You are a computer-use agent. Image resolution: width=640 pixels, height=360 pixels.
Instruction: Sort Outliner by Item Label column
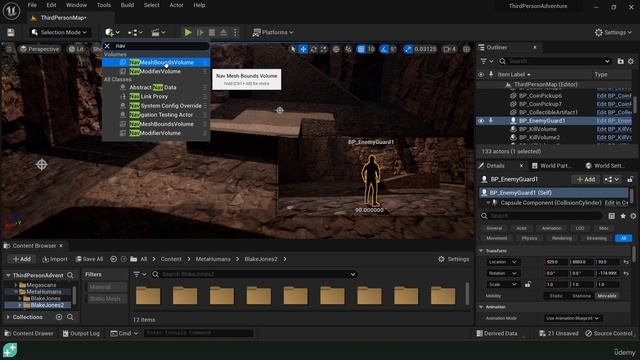coord(514,74)
